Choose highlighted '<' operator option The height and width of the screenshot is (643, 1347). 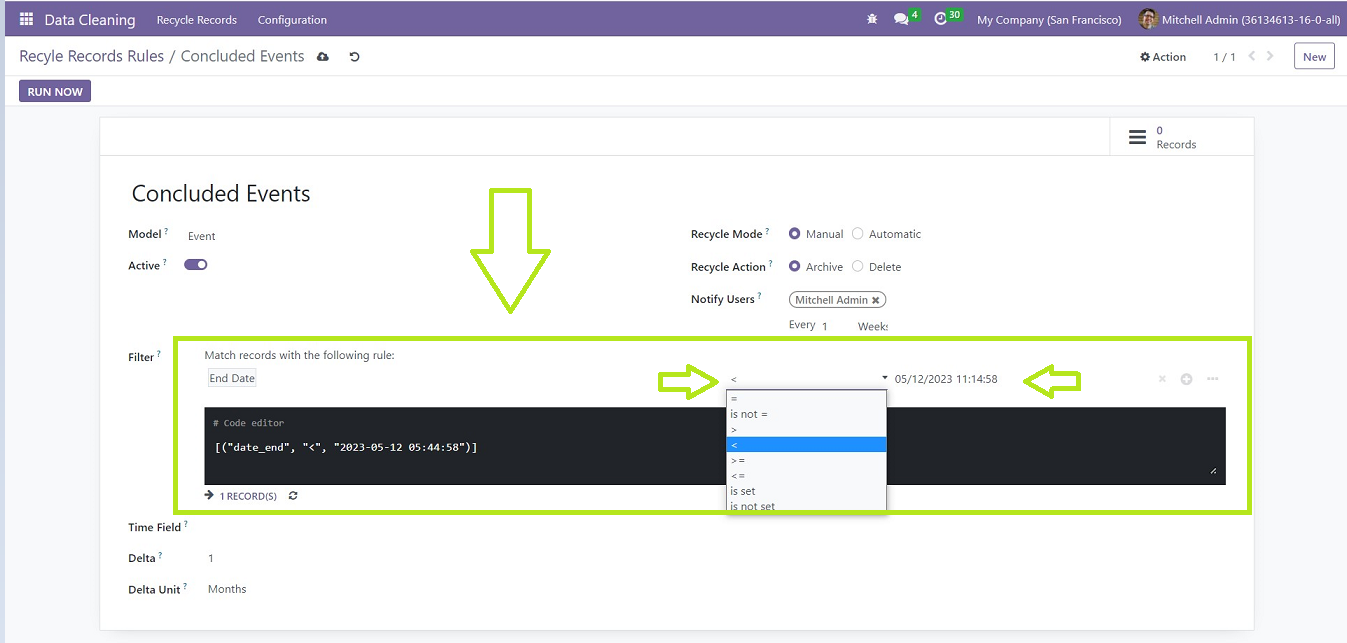tap(806, 445)
